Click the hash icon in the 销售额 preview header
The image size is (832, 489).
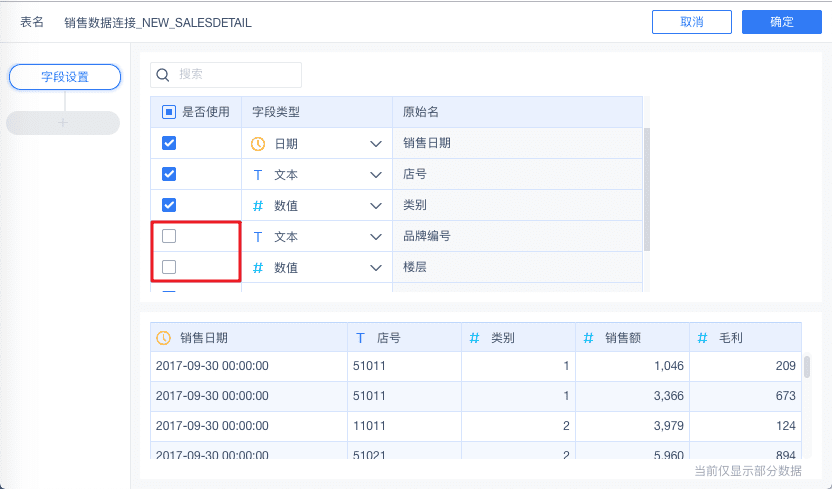point(589,338)
